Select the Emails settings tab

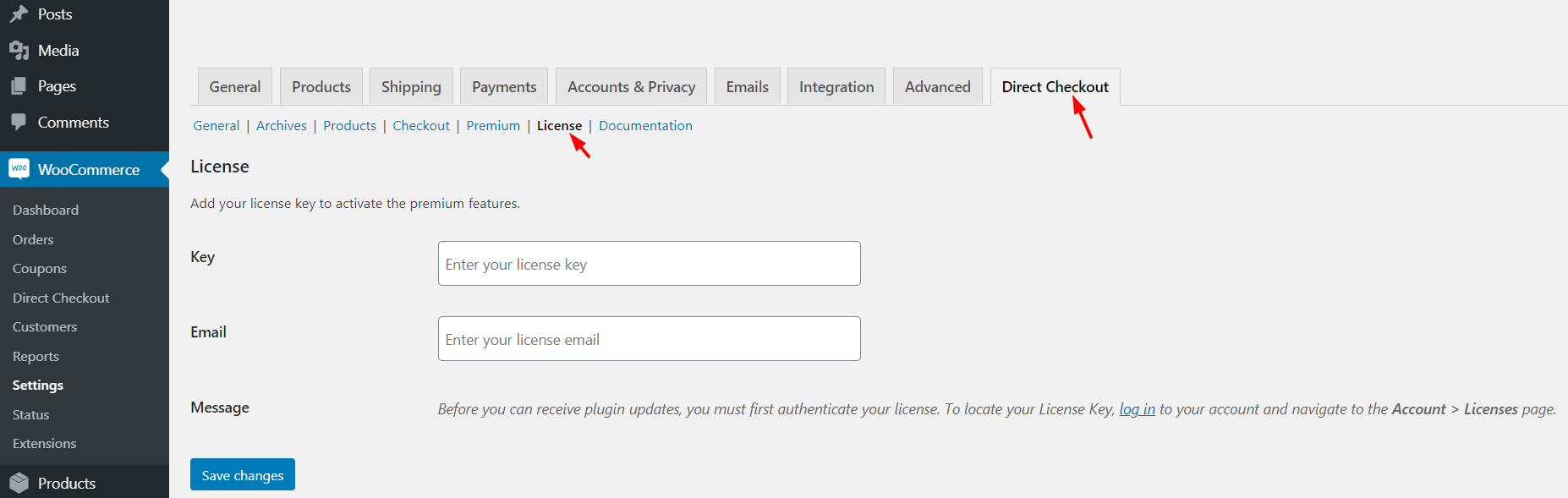[748, 87]
